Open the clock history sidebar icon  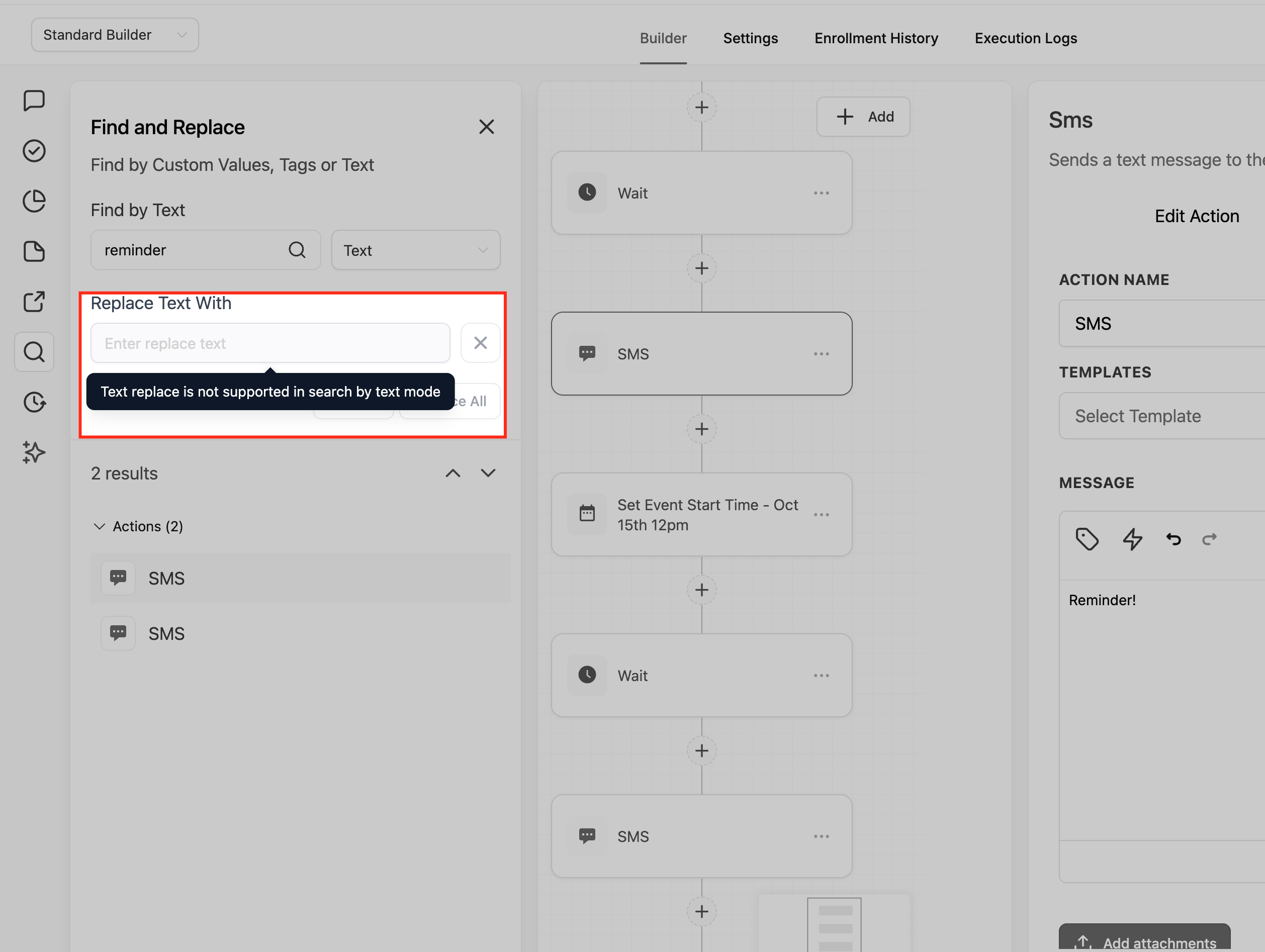[34, 402]
